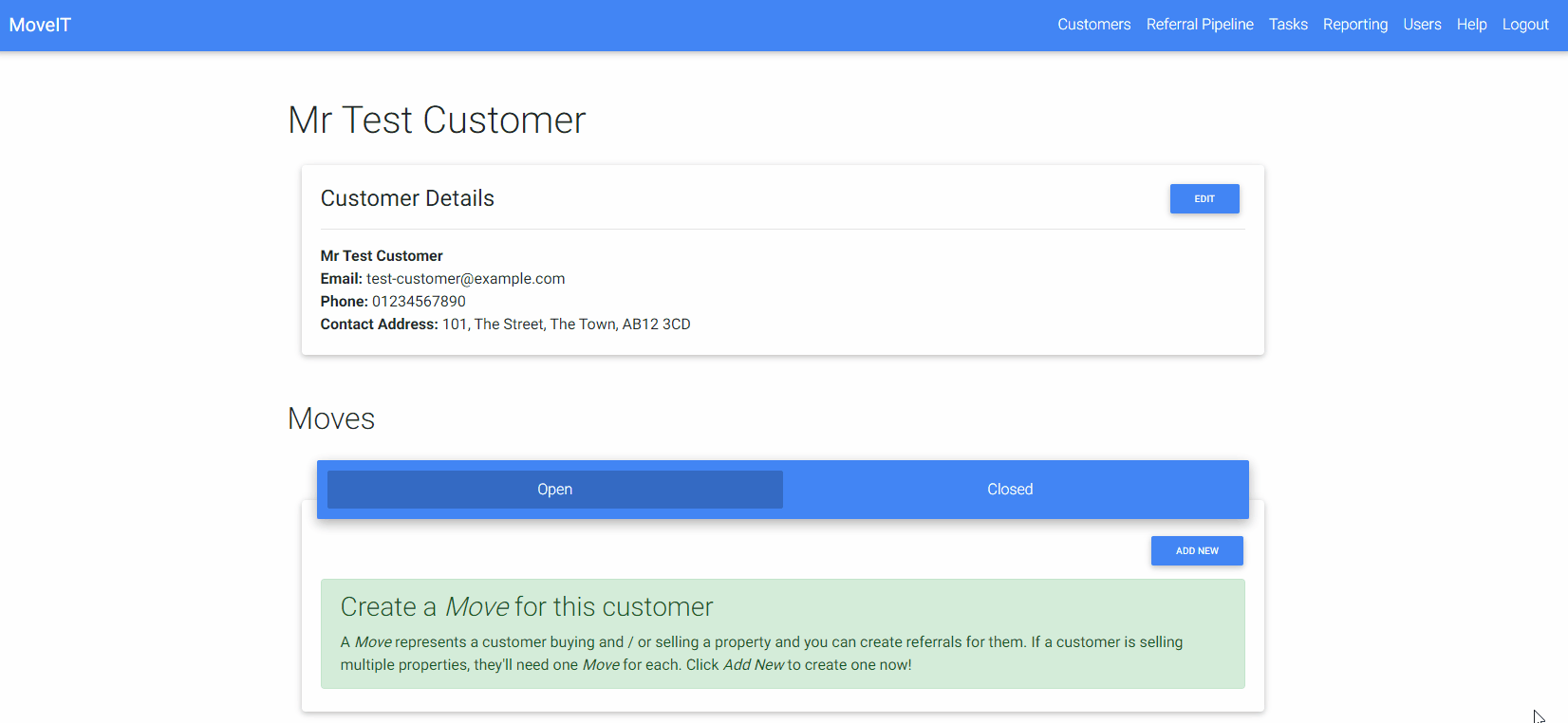Log out using the Logout link
This screenshot has width=1568, height=723.
click(1524, 25)
